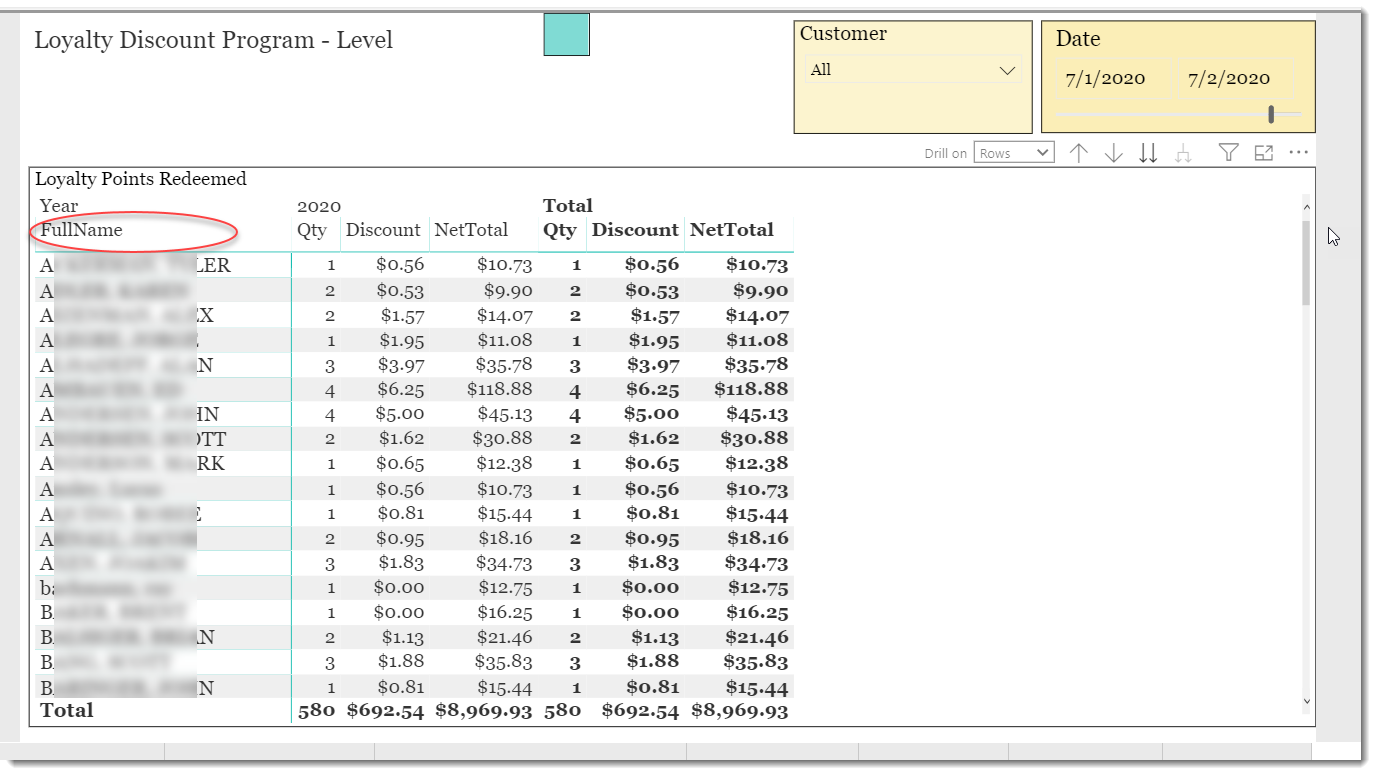Viewport: 1376px width, 775px height.
Task: Select 2020 NetTotal value $45.13
Action: tap(504, 414)
